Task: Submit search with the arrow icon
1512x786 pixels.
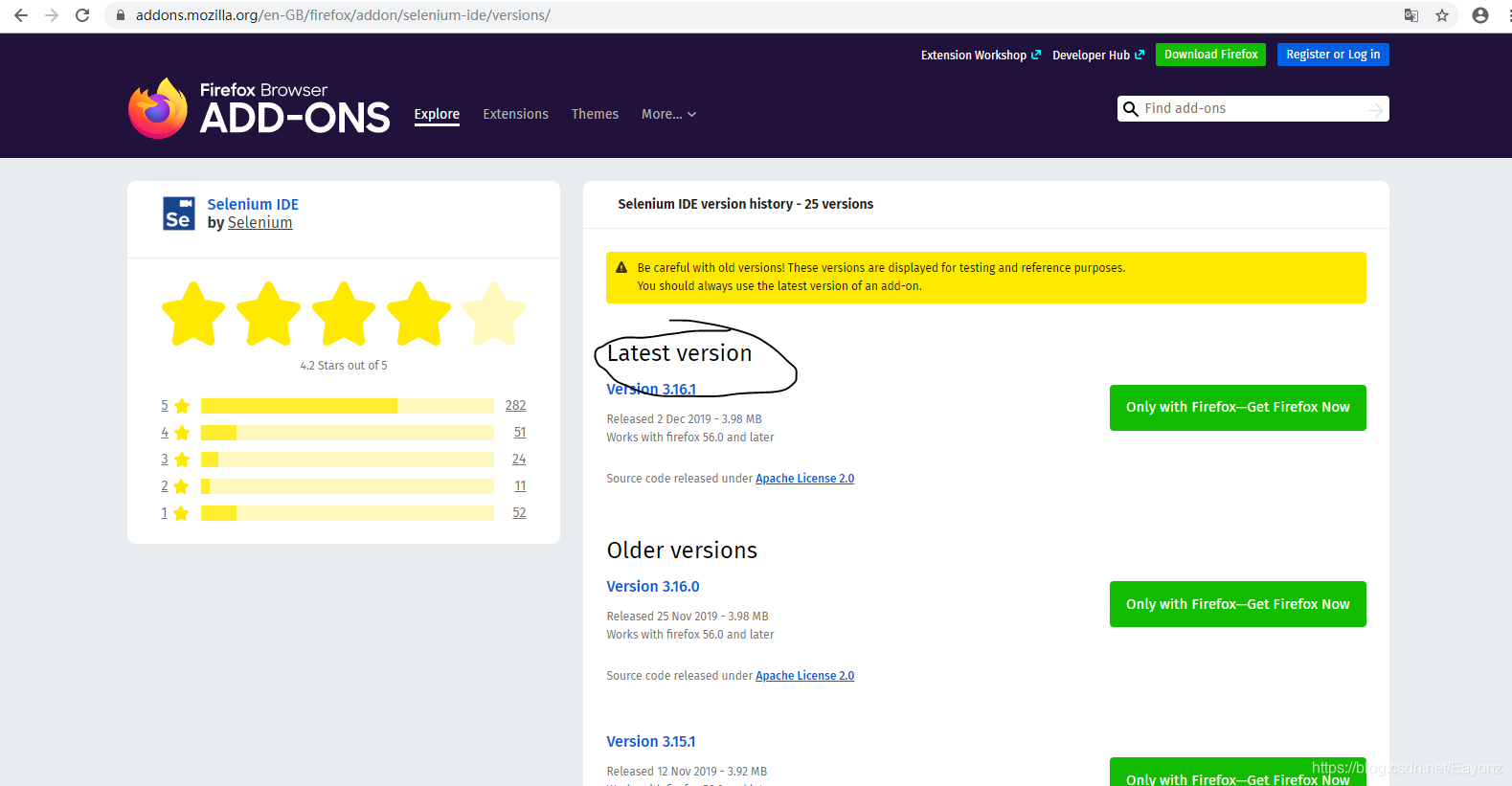Action: (1376, 110)
